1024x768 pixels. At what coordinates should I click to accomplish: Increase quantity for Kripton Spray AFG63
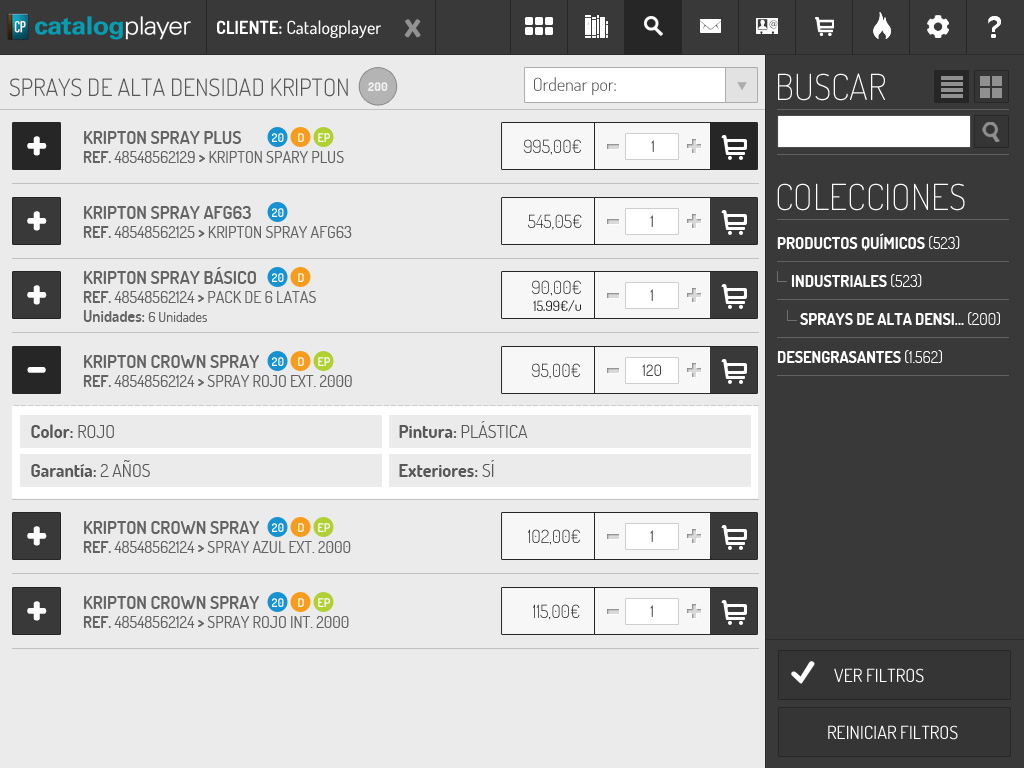694,221
